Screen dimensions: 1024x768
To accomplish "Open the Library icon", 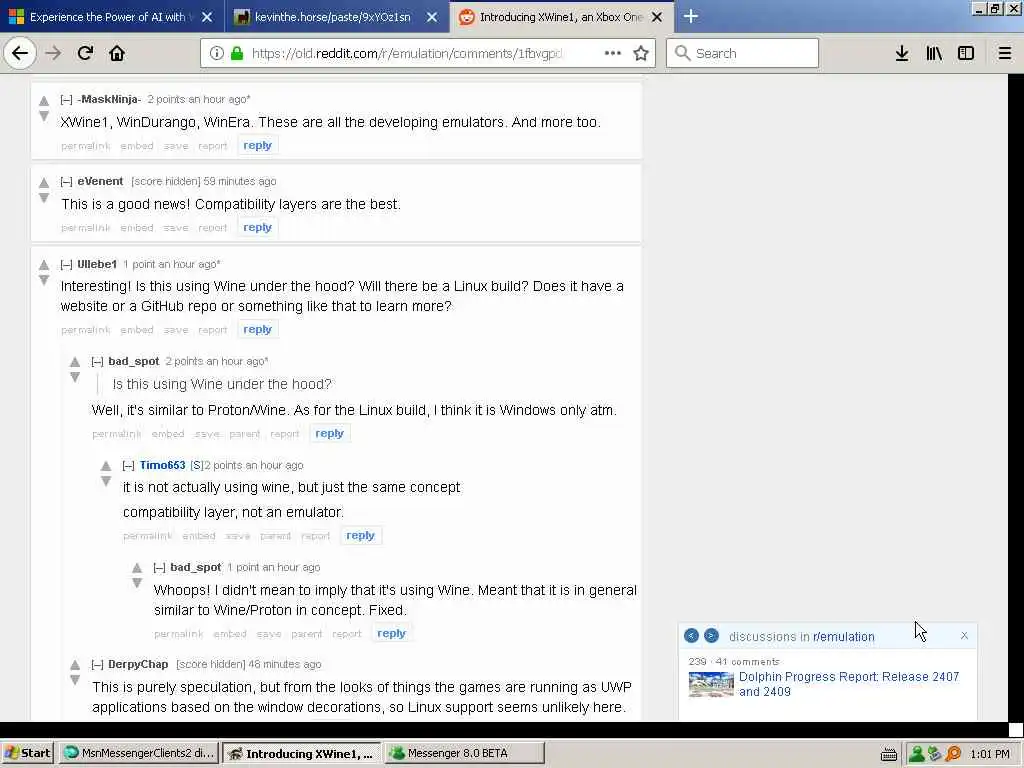I will click(934, 53).
